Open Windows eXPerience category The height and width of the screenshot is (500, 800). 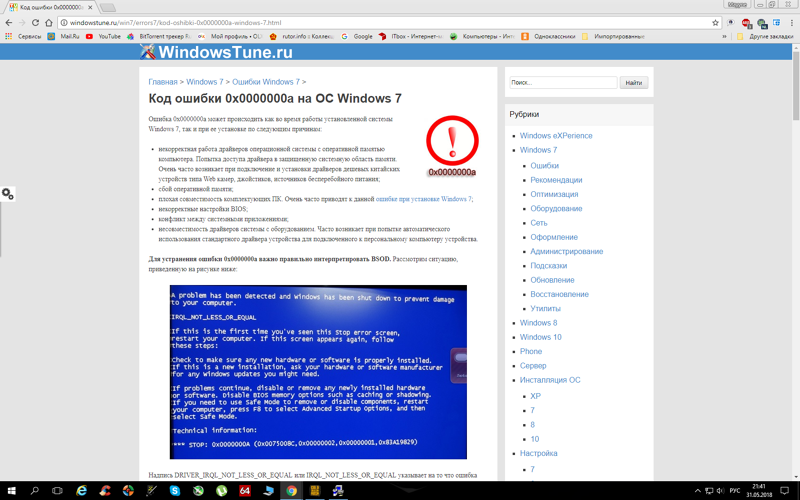[x=556, y=136]
